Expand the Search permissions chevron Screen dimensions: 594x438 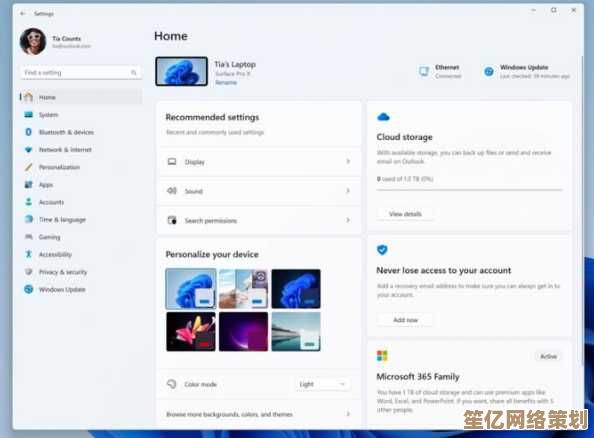click(x=348, y=220)
